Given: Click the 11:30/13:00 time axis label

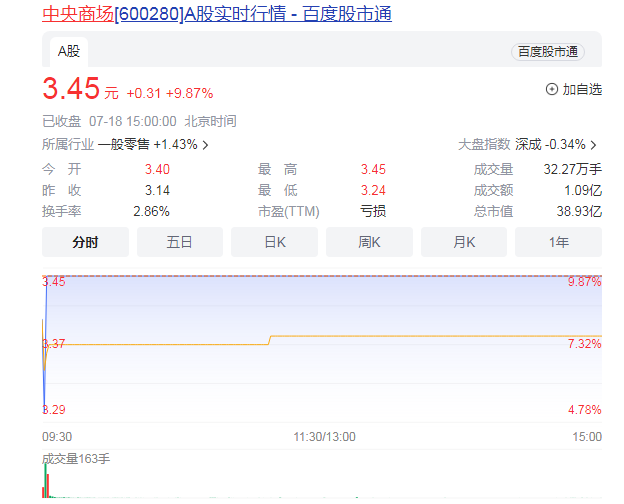Looking at the screenshot, I should pos(324,437).
